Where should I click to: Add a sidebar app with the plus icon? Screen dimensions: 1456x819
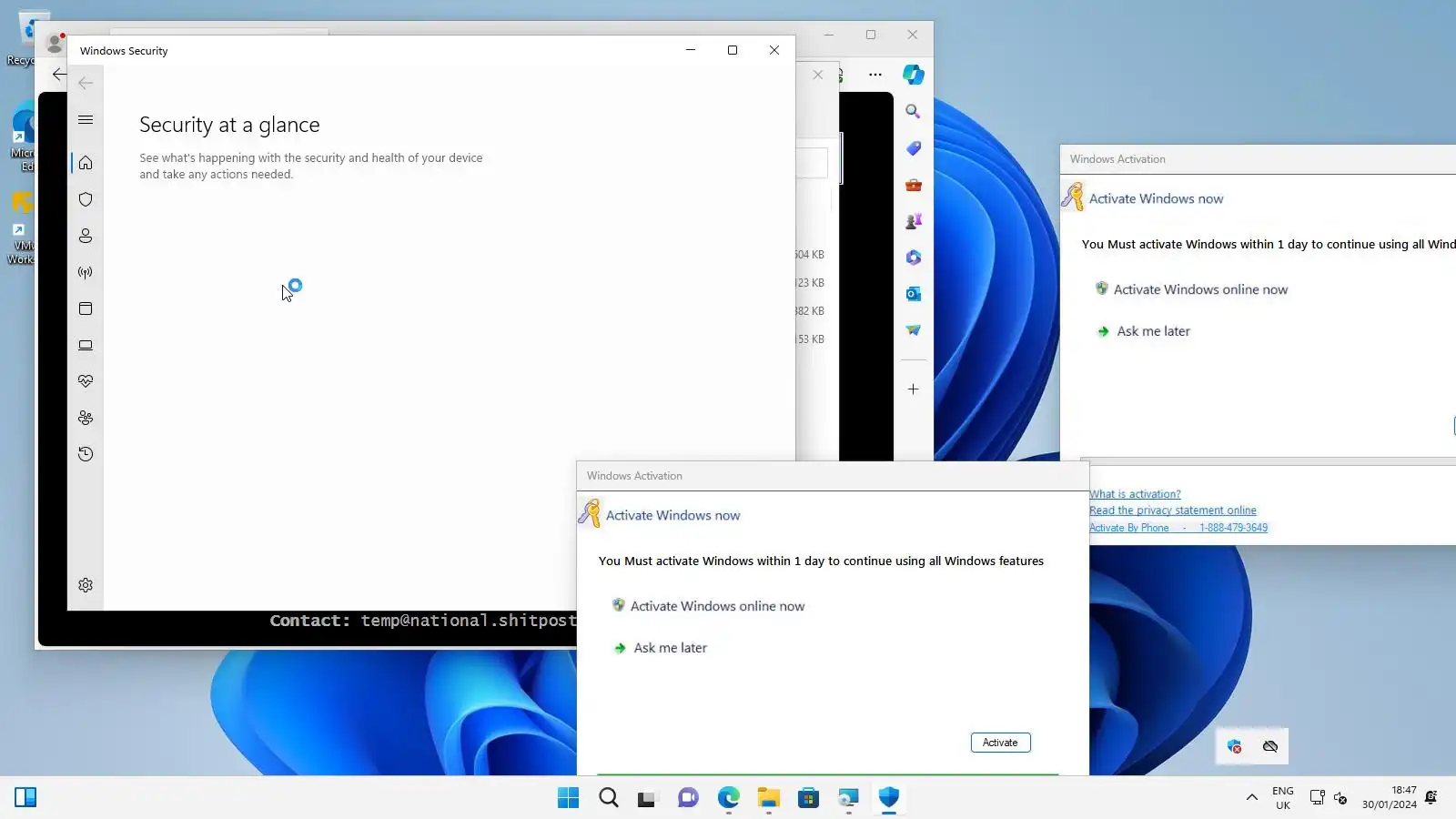coord(913,389)
